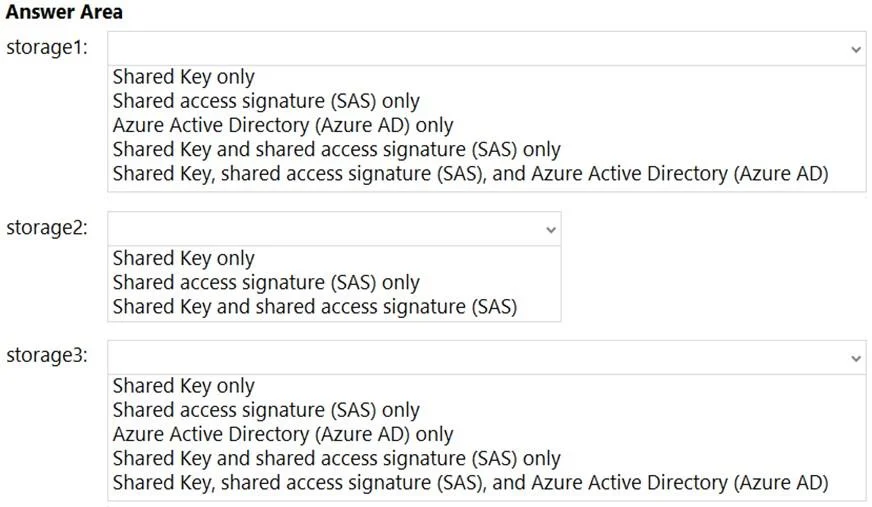872x507 pixels.
Task: Pick 'Shared Key and shared access signature (SAS)' for storage2
Action: [x=315, y=307]
